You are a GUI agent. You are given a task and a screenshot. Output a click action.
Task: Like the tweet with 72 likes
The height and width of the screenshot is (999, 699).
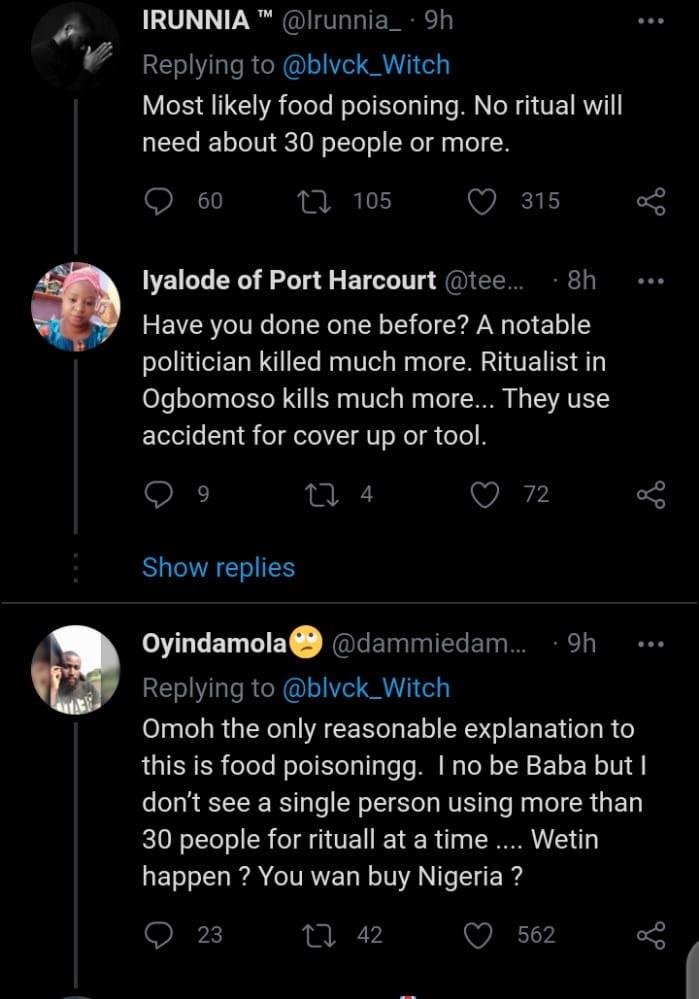pos(484,494)
